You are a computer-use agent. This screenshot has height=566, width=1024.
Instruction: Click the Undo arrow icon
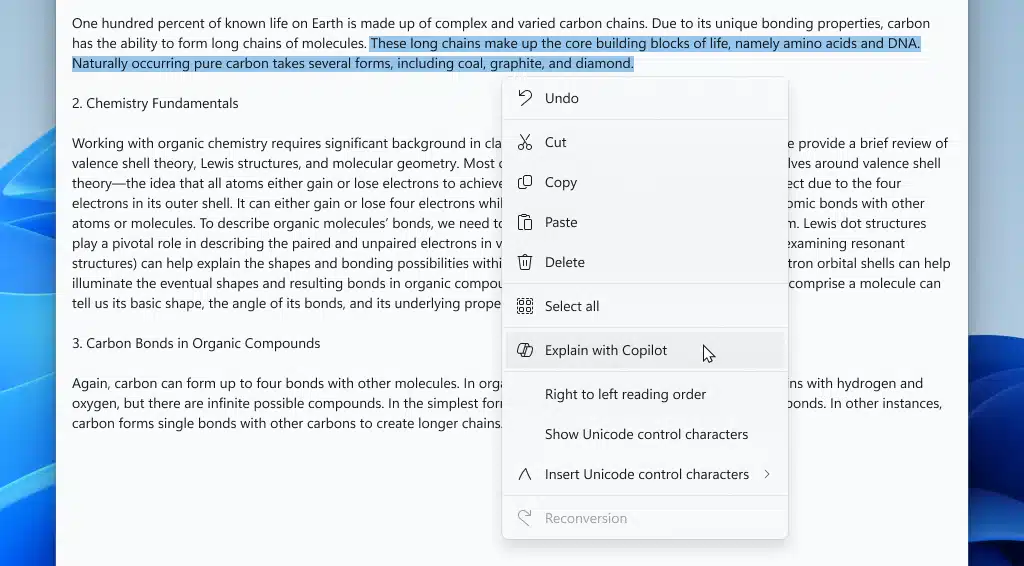(525, 98)
